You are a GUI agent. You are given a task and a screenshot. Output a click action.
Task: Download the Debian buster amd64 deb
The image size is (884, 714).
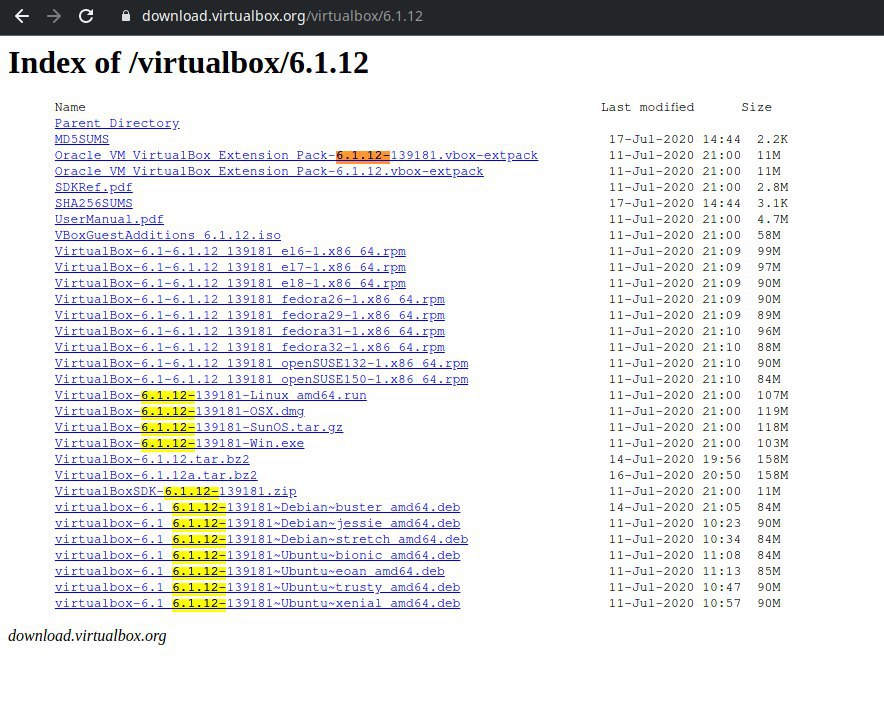(257, 507)
